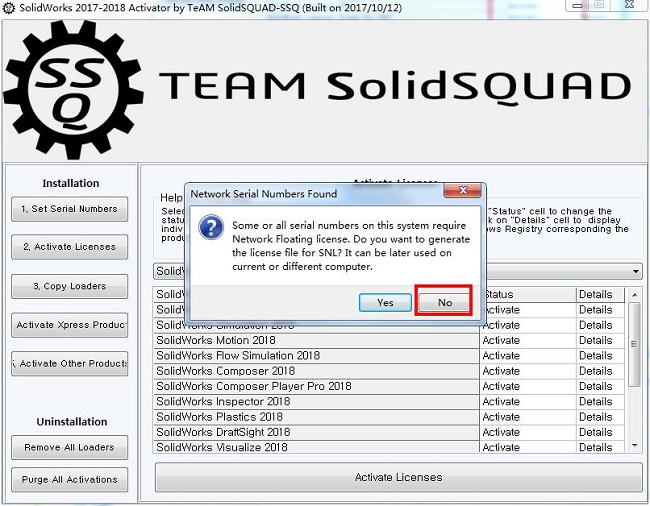Select the SolidWorks Motion 2018 row
The width and height of the screenshot is (650, 506).
tap(316, 341)
